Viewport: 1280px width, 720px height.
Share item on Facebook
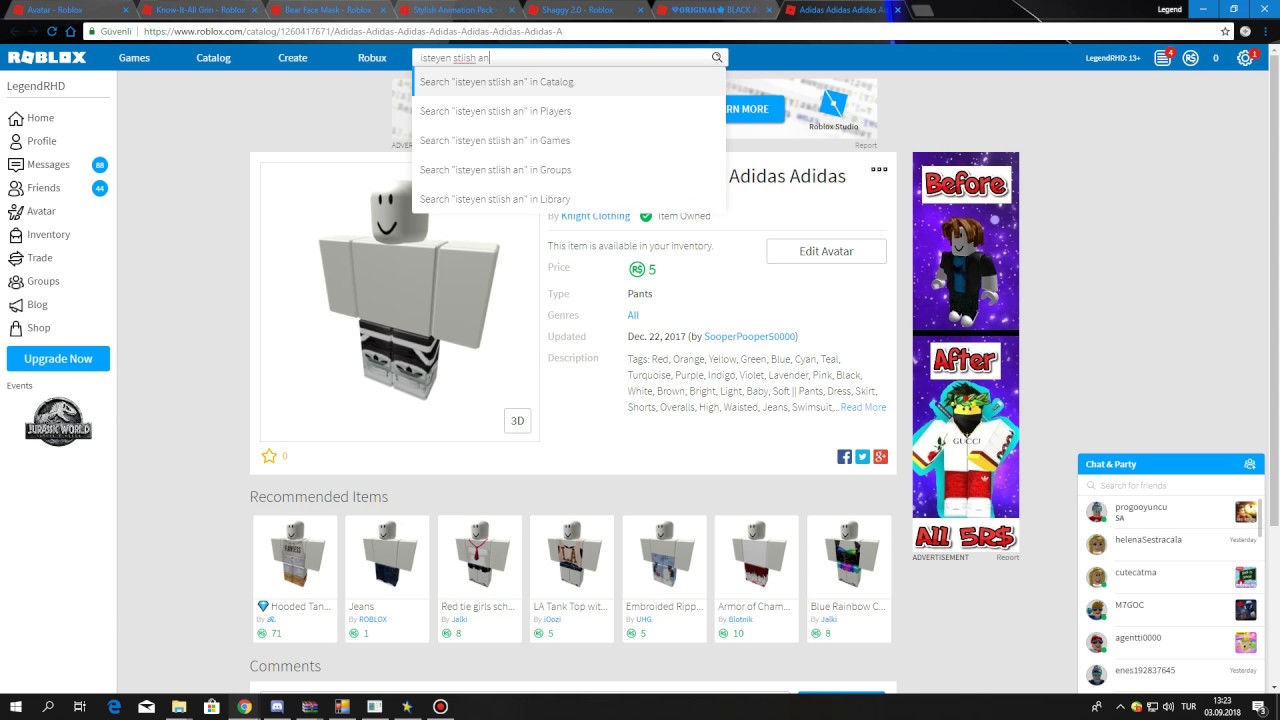tap(844, 457)
